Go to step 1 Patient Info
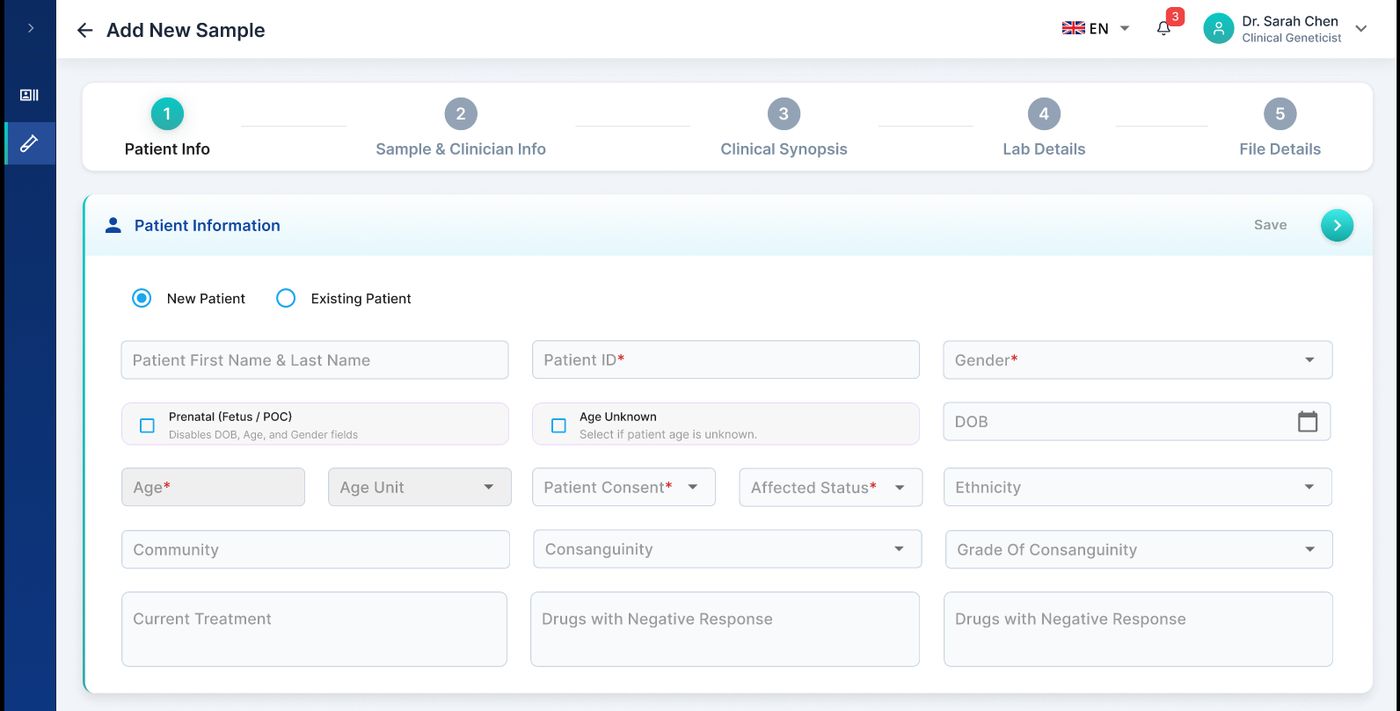This screenshot has width=1400, height=711. coord(167,130)
